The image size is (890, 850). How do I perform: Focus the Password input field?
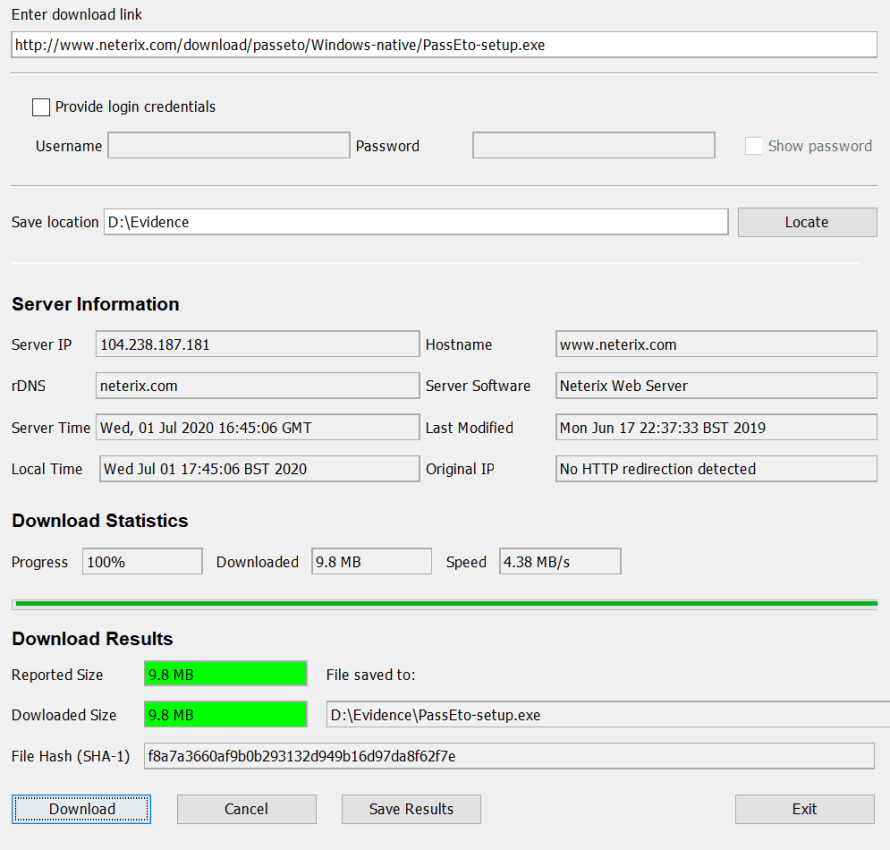click(593, 146)
